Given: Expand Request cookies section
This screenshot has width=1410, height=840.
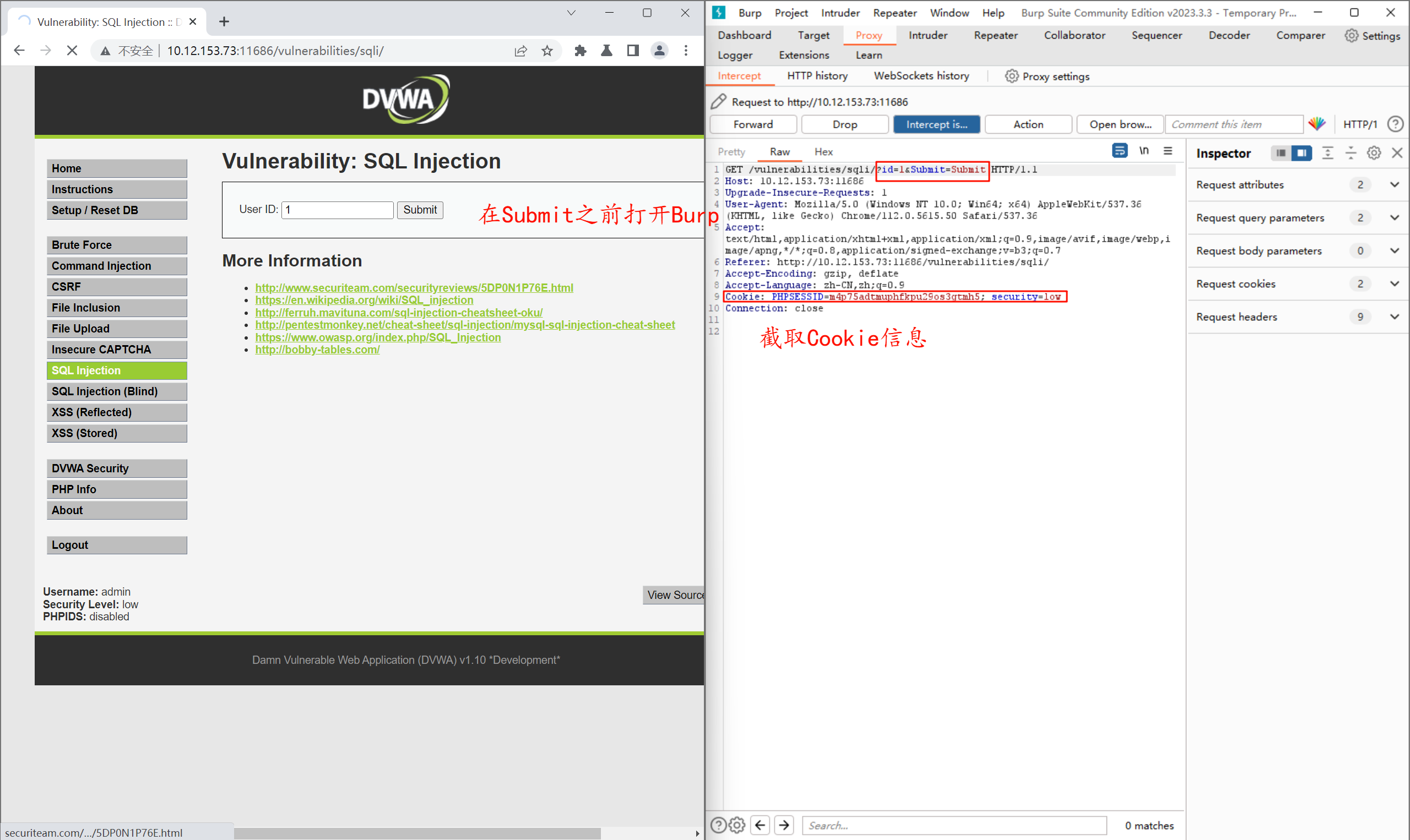Looking at the screenshot, I should 1394,283.
